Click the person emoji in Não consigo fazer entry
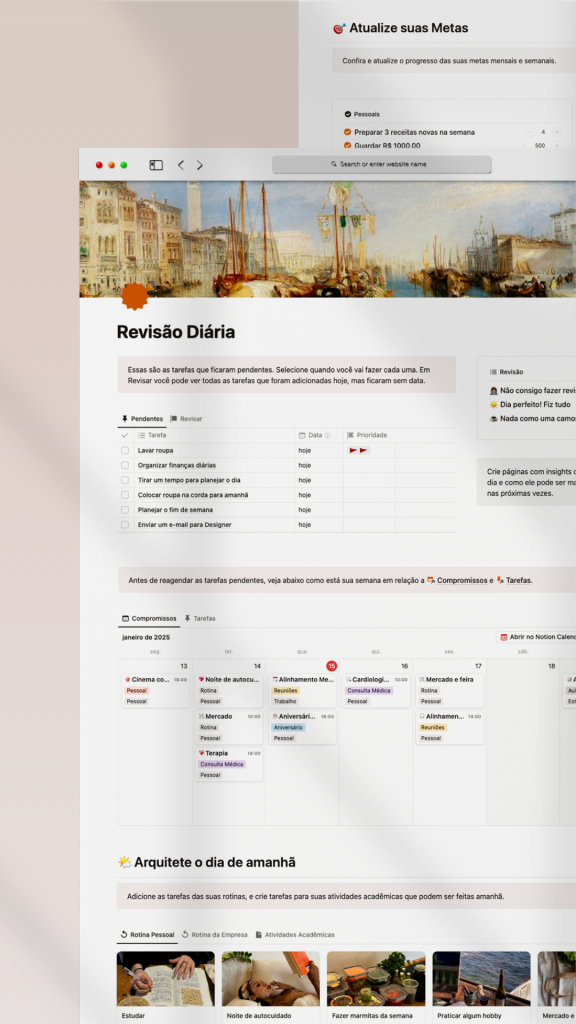This screenshot has height=1024, width=576. click(x=494, y=391)
